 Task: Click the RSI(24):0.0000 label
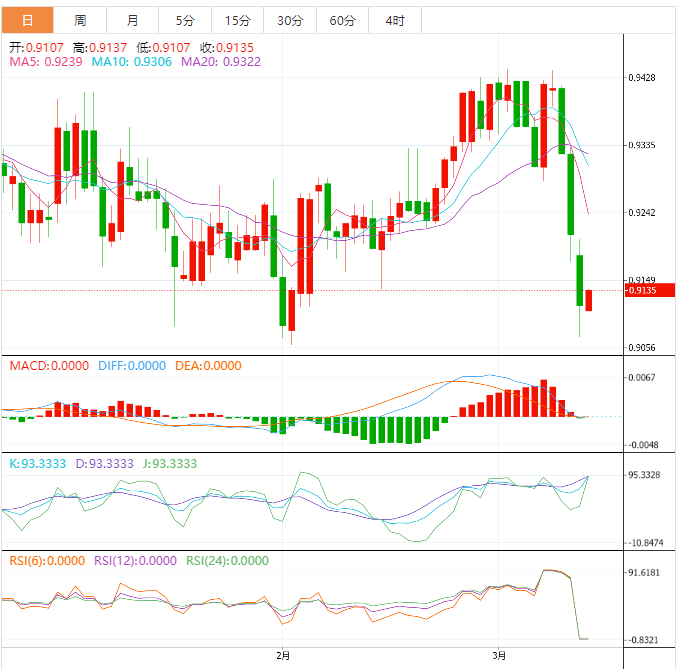pos(227,561)
